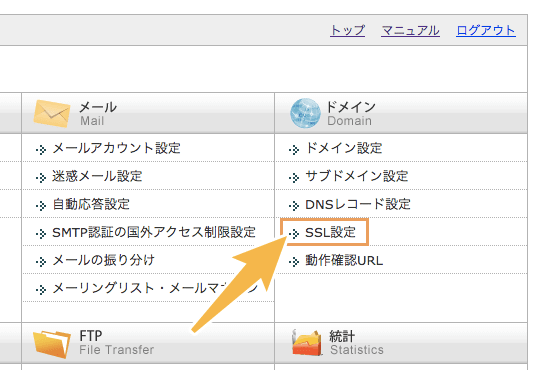
Task: Click bullet icon beside 迷惑メール設定
Action: click(x=41, y=177)
